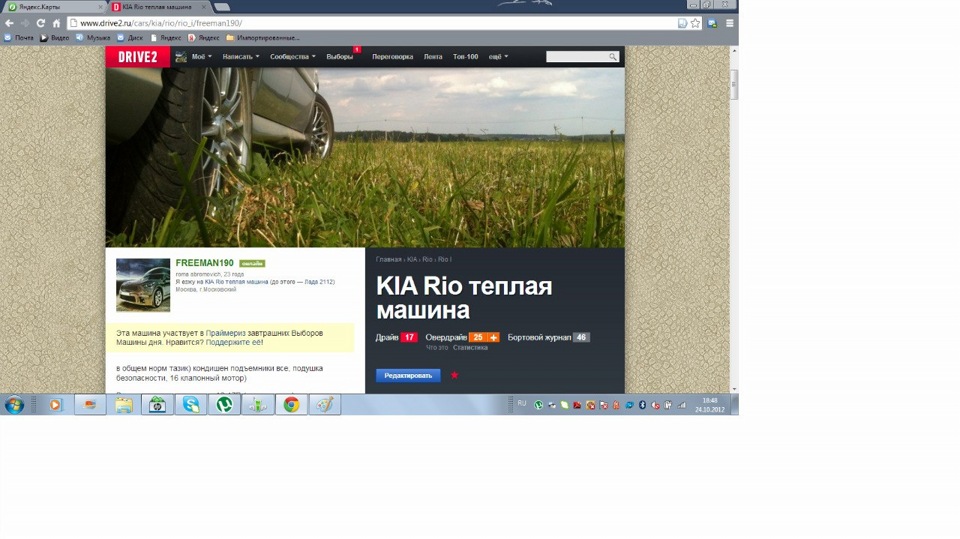Viewport: 960px width, 539px height.
Task: Open the Импортированные bookmarks folder
Action: click(x=263, y=38)
